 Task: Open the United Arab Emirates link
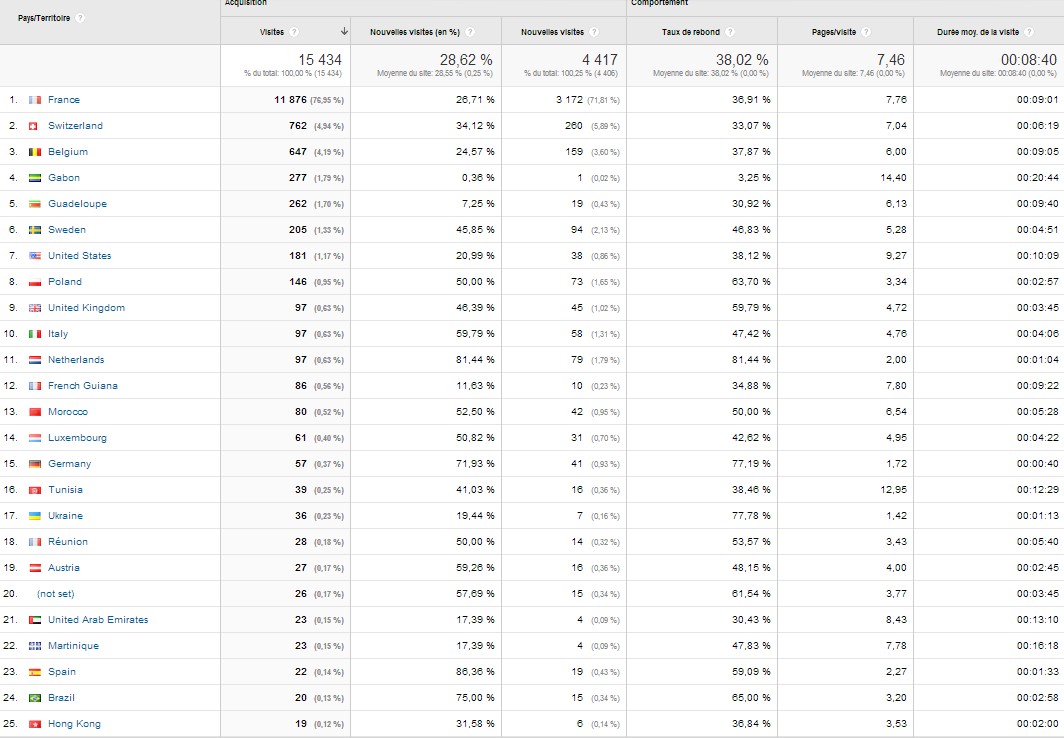pos(98,620)
